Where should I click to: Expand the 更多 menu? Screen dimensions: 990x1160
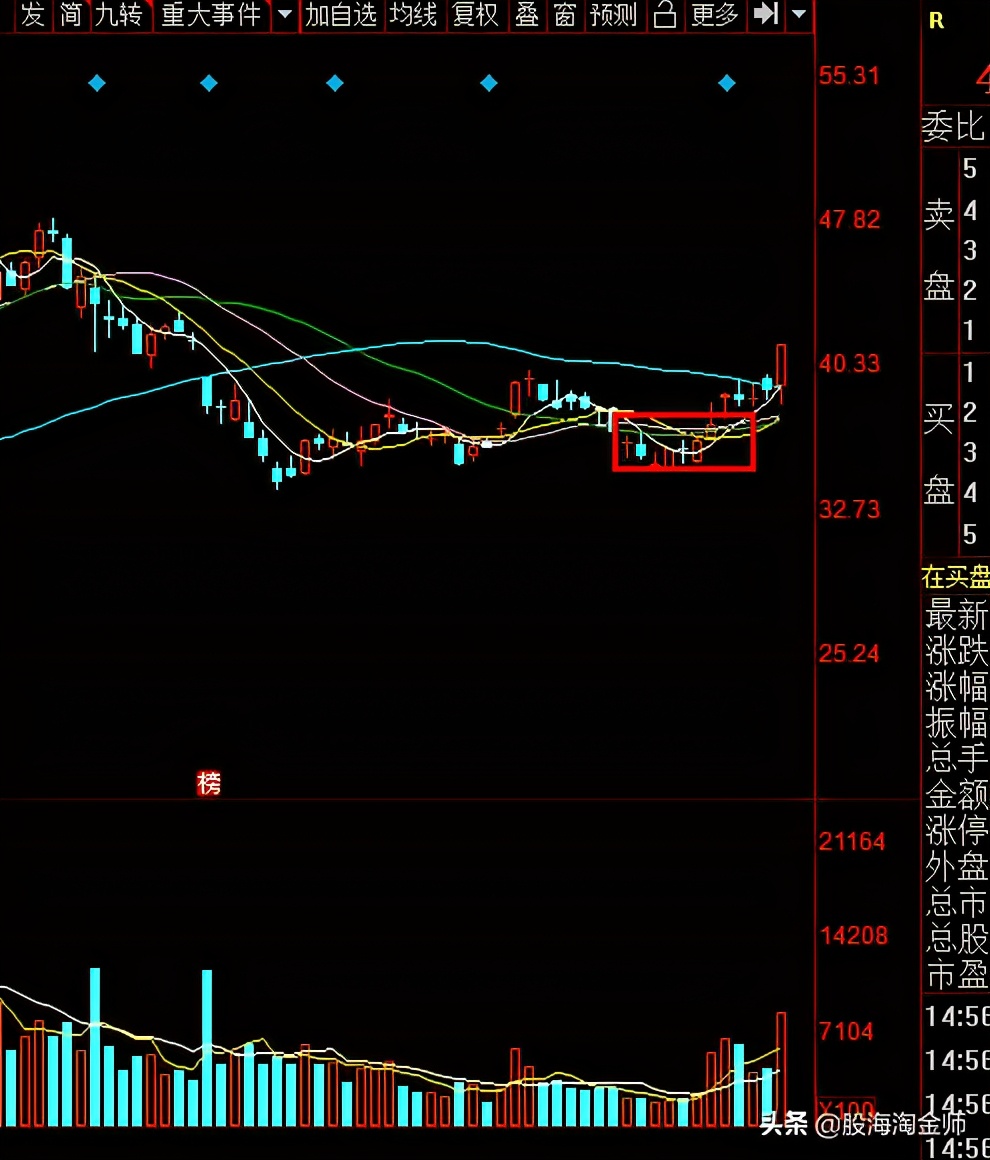pyautogui.click(x=714, y=15)
